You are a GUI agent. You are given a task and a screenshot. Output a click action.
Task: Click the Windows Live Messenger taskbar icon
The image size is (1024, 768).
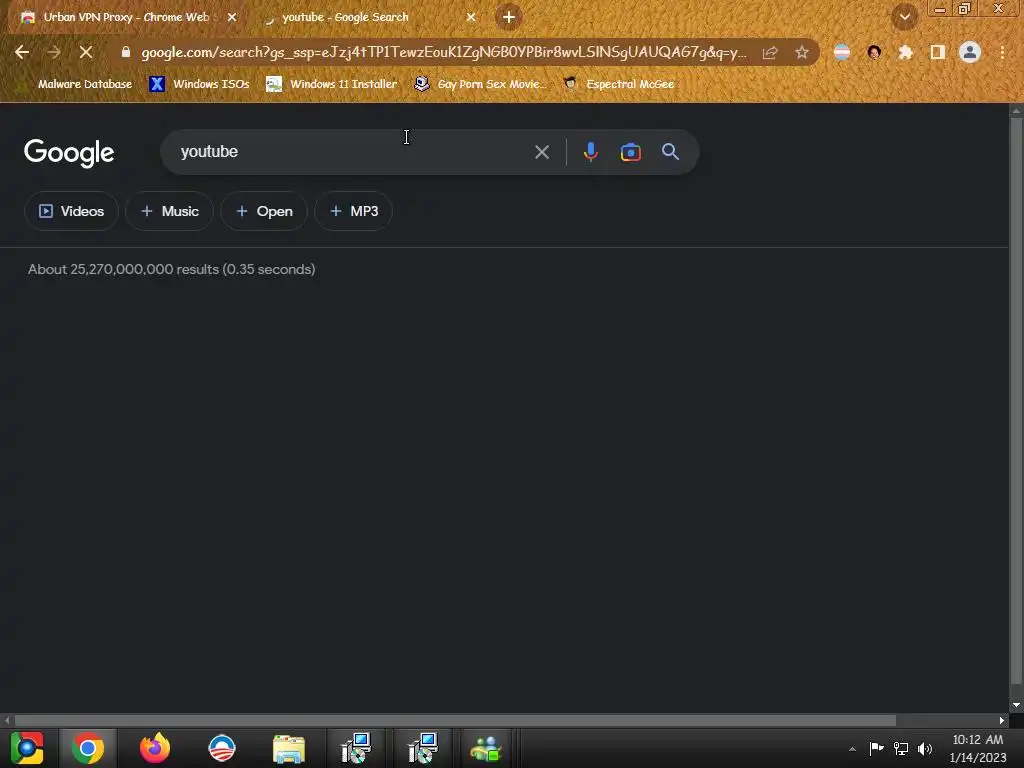coord(486,748)
